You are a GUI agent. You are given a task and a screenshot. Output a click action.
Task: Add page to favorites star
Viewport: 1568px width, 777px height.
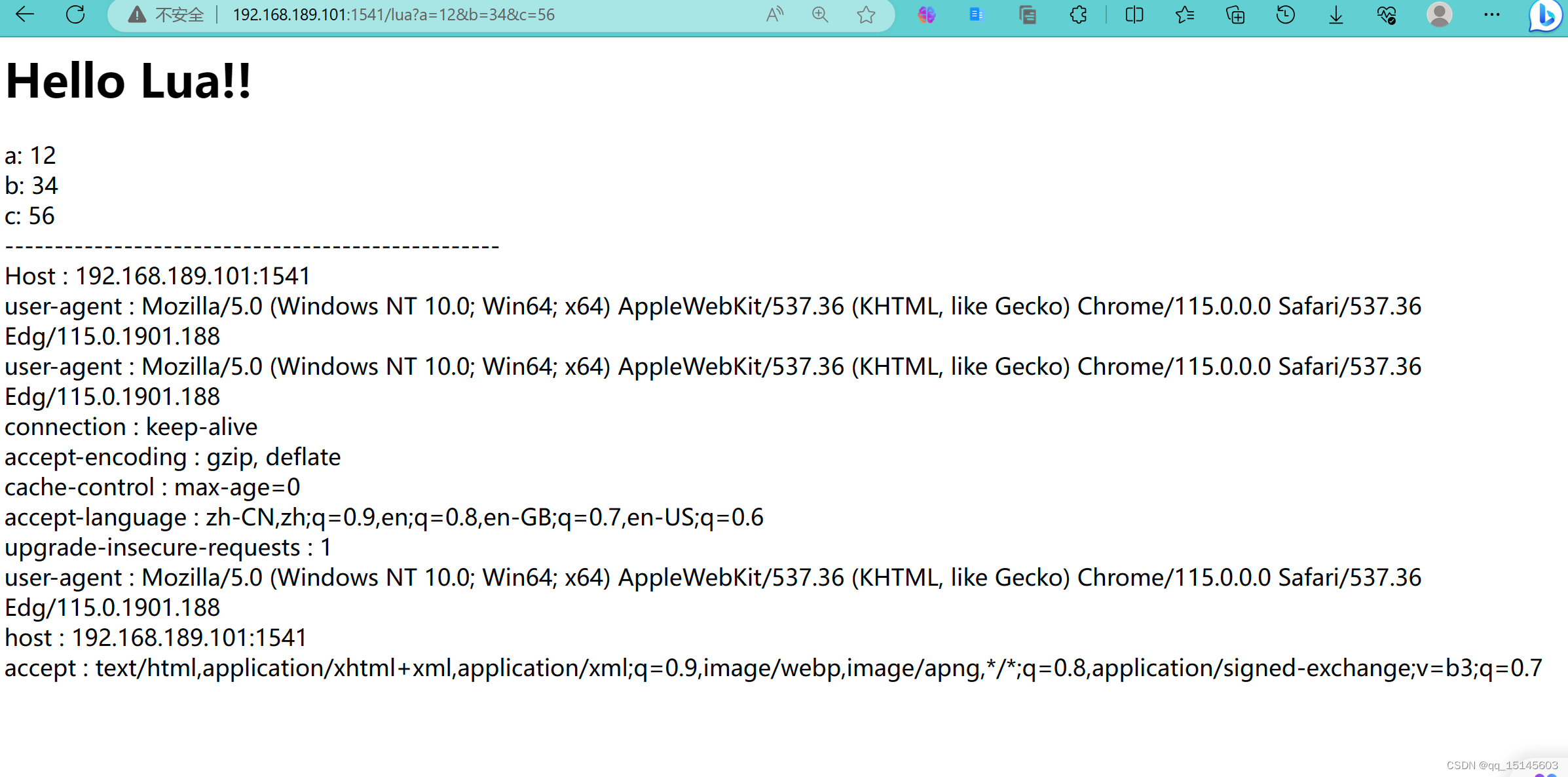pos(866,14)
